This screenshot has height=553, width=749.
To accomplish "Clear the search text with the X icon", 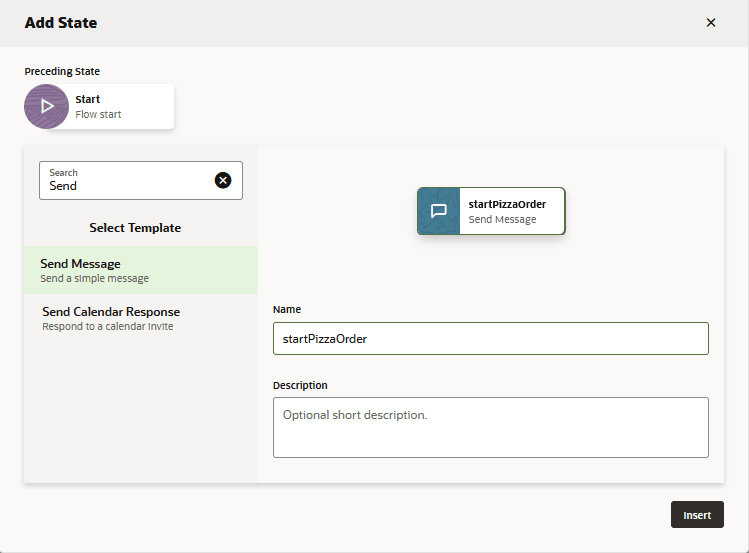I will point(223,180).
